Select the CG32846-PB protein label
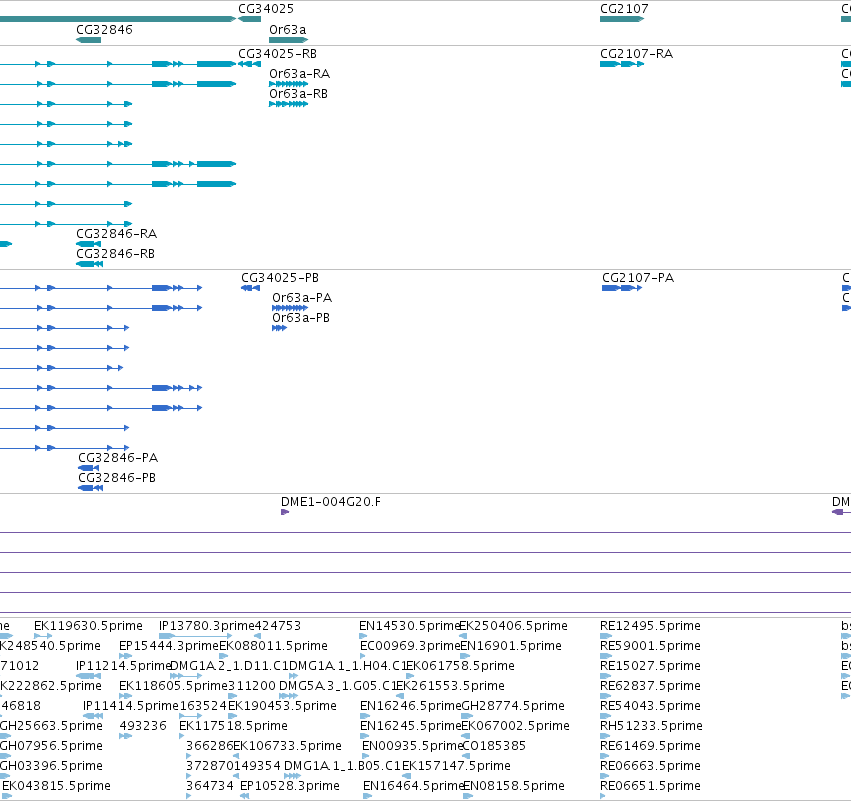Image resolution: width=851 pixels, height=801 pixels. tap(117, 478)
